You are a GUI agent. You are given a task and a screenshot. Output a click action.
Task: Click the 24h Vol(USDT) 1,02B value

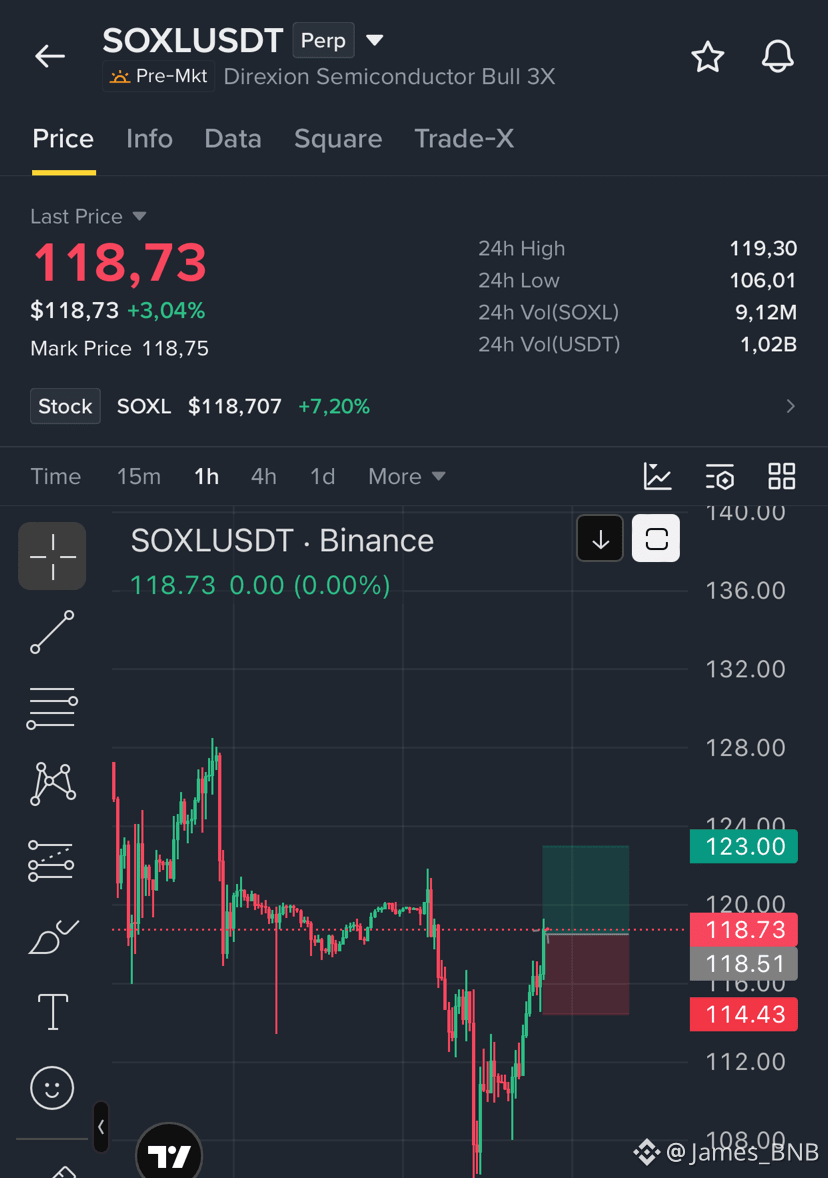pos(768,344)
